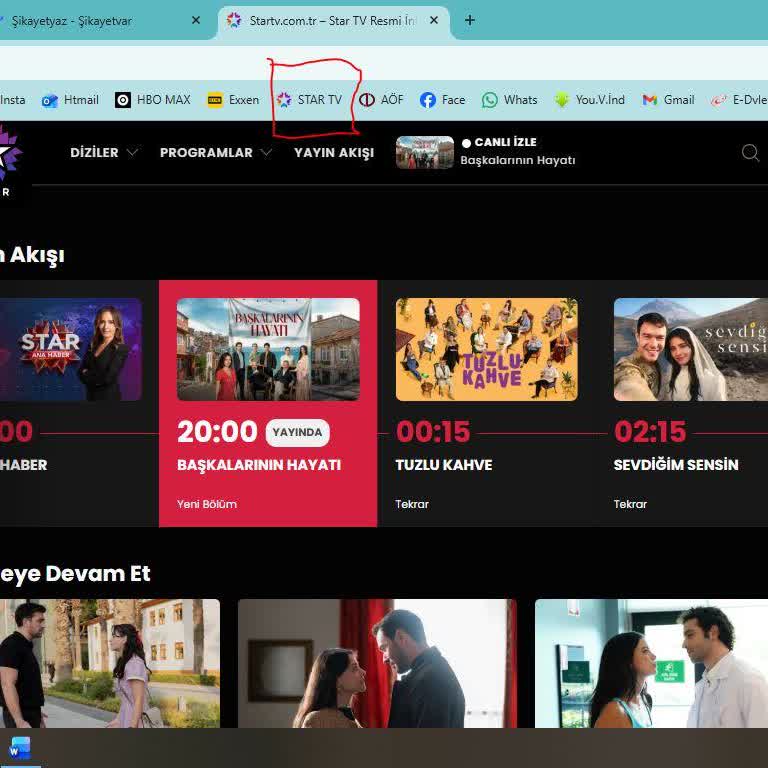This screenshot has width=768, height=768.
Task: Resume video with couple outside white building
Action: click(110, 663)
